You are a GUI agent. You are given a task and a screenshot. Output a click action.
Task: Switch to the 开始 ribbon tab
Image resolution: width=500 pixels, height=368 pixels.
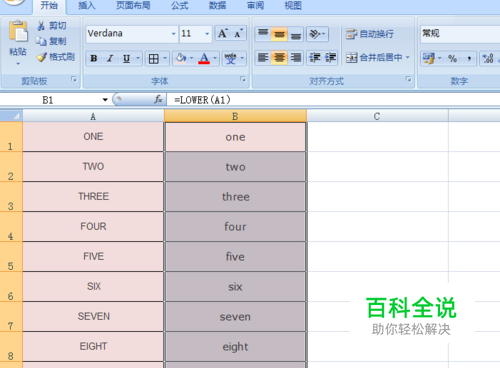tap(49, 6)
